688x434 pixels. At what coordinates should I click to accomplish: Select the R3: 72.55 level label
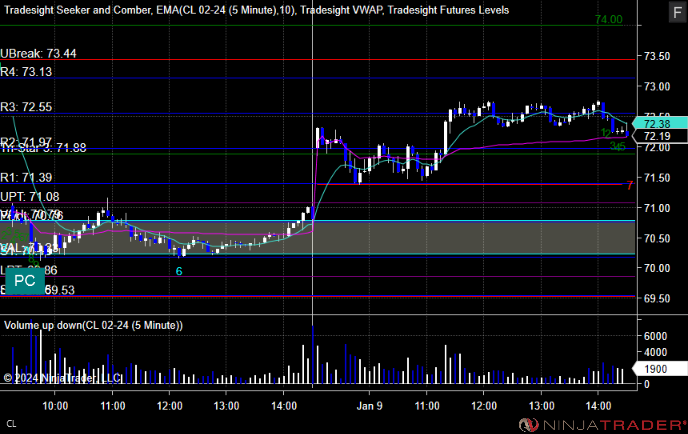pyautogui.click(x=26, y=107)
